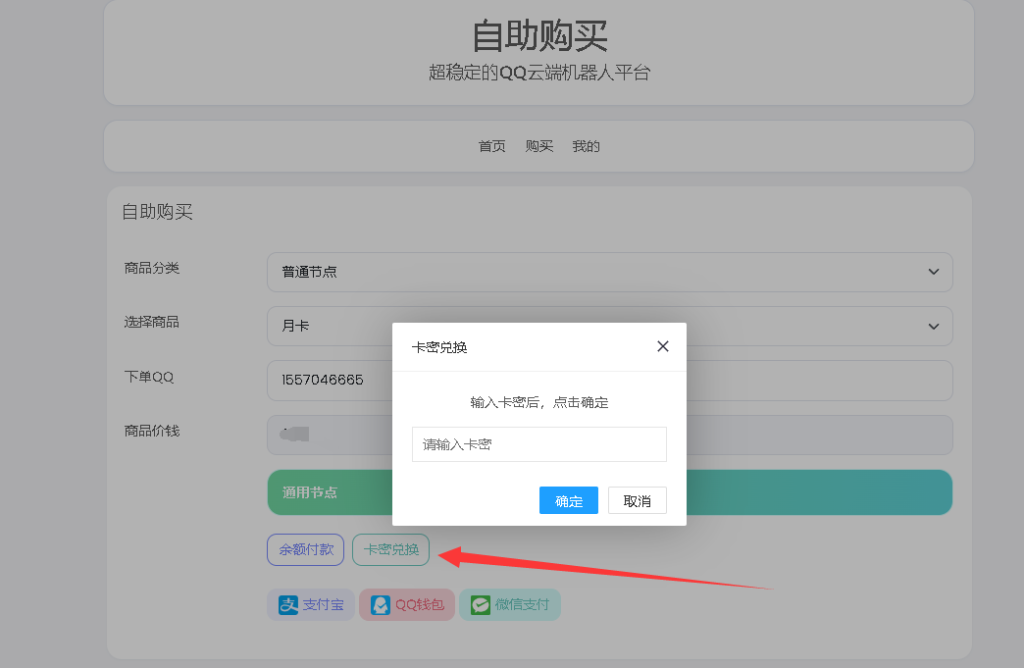This screenshot has height=668, width=1024.
Task: Close the 卡密兑换 dialog with the X
Action: (662, 346)
